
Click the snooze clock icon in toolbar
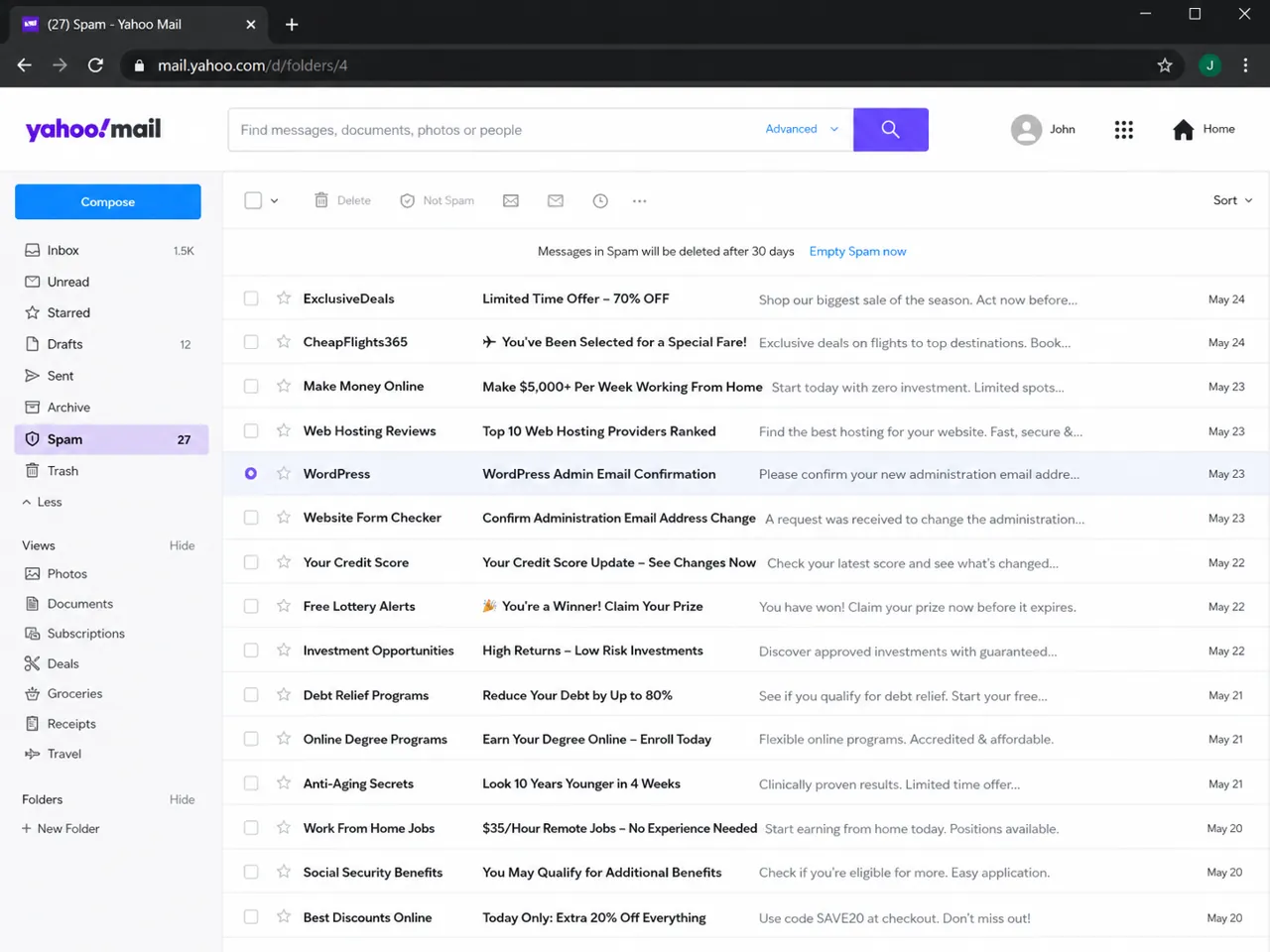coord(600,200)
